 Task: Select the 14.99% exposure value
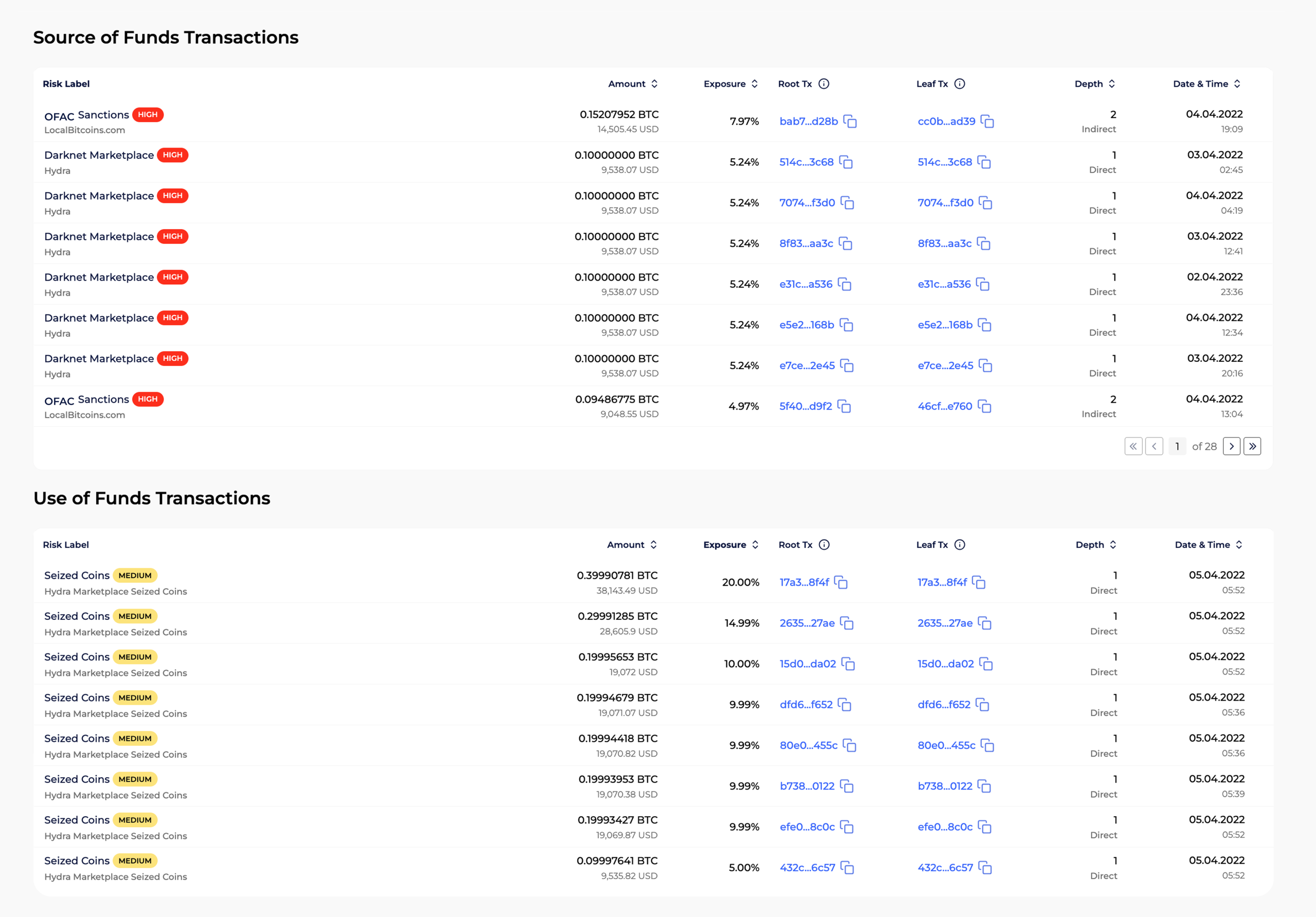coord(742,623)
